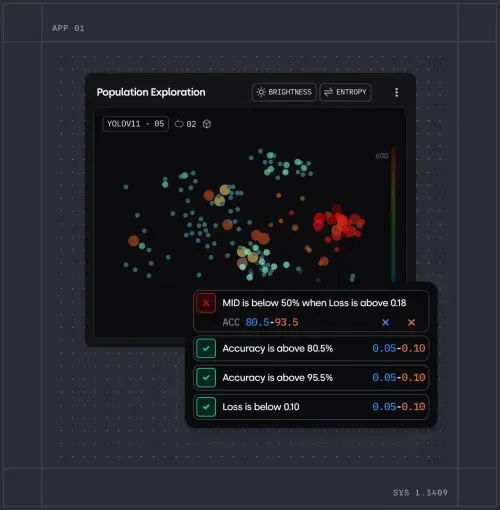500x510 pixels.
Task: Click the Population Exploration title
Action: (x=151, y=92)
